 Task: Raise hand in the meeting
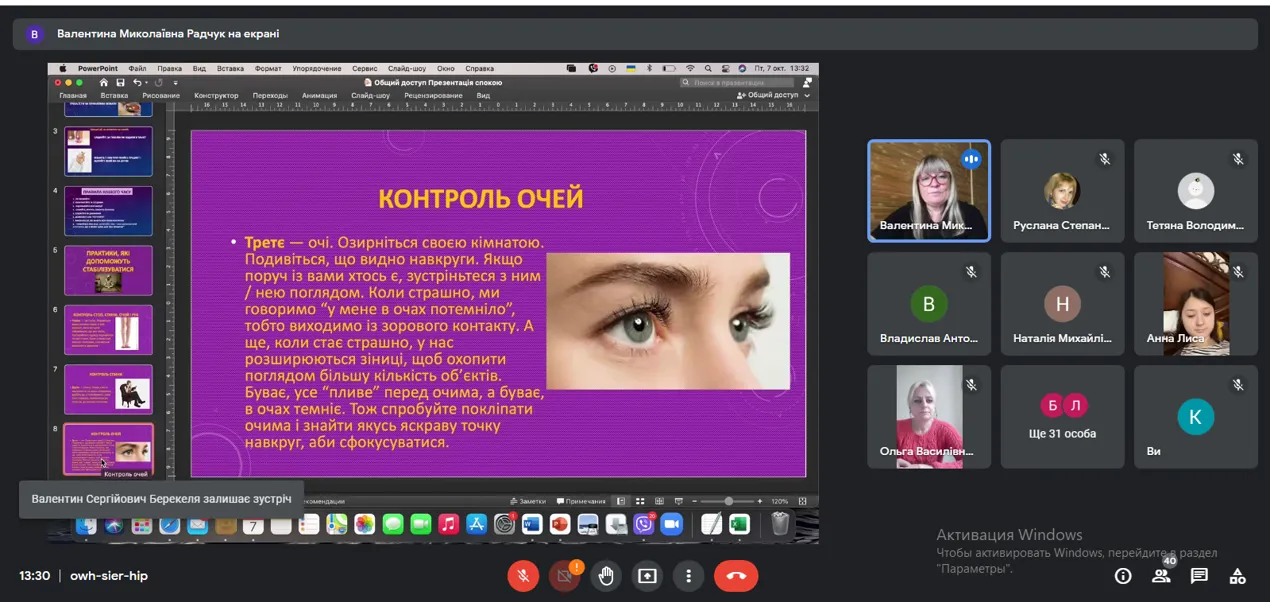(x=606, y=576)
